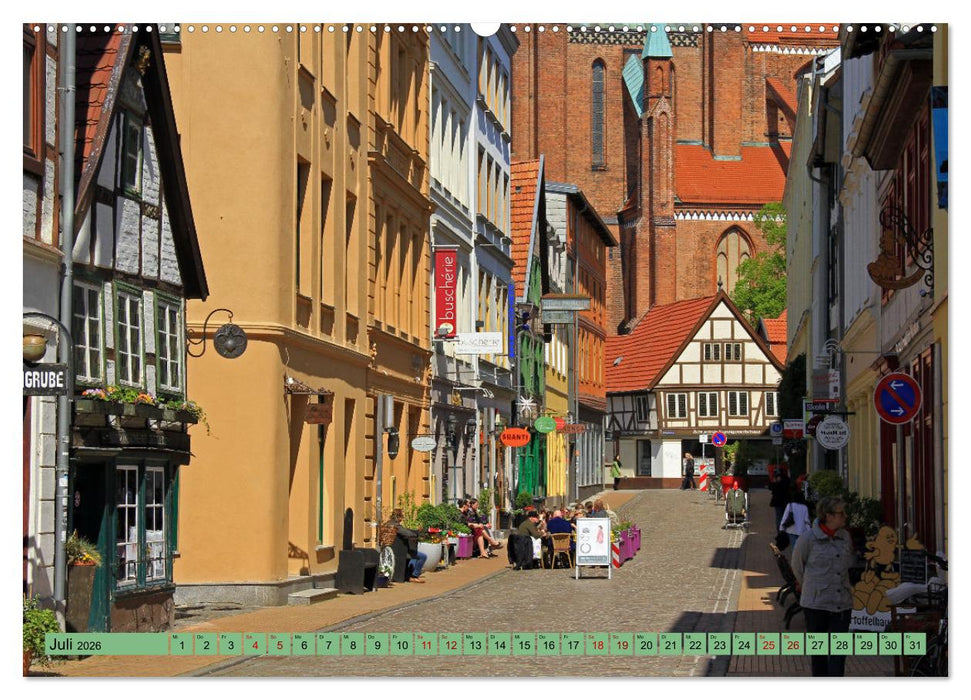The image size is (971, 700).
Task: Click the final date 31 on the strip
Action: click(915, 646)
